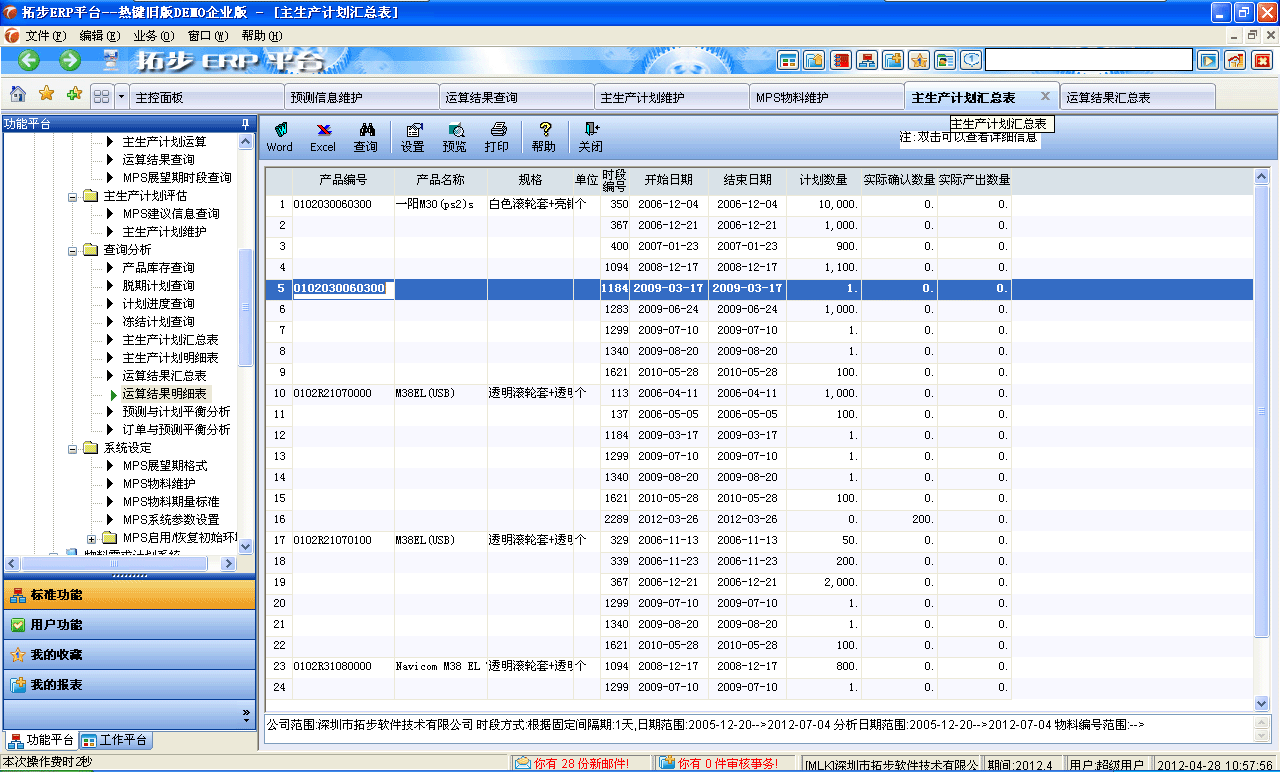1280x772 pixels.
Task: Open the 查询 search tool
Action: [366, 137]
